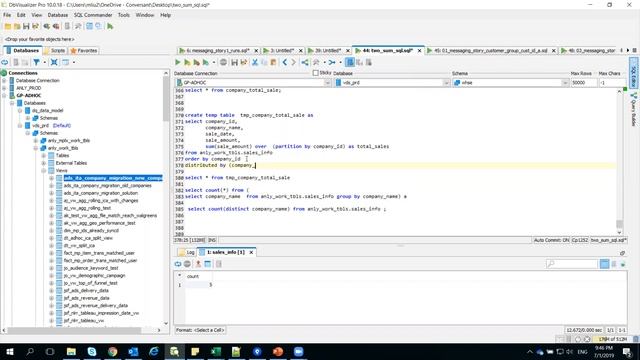Click the Max Rows field

(x=584, y=82)
